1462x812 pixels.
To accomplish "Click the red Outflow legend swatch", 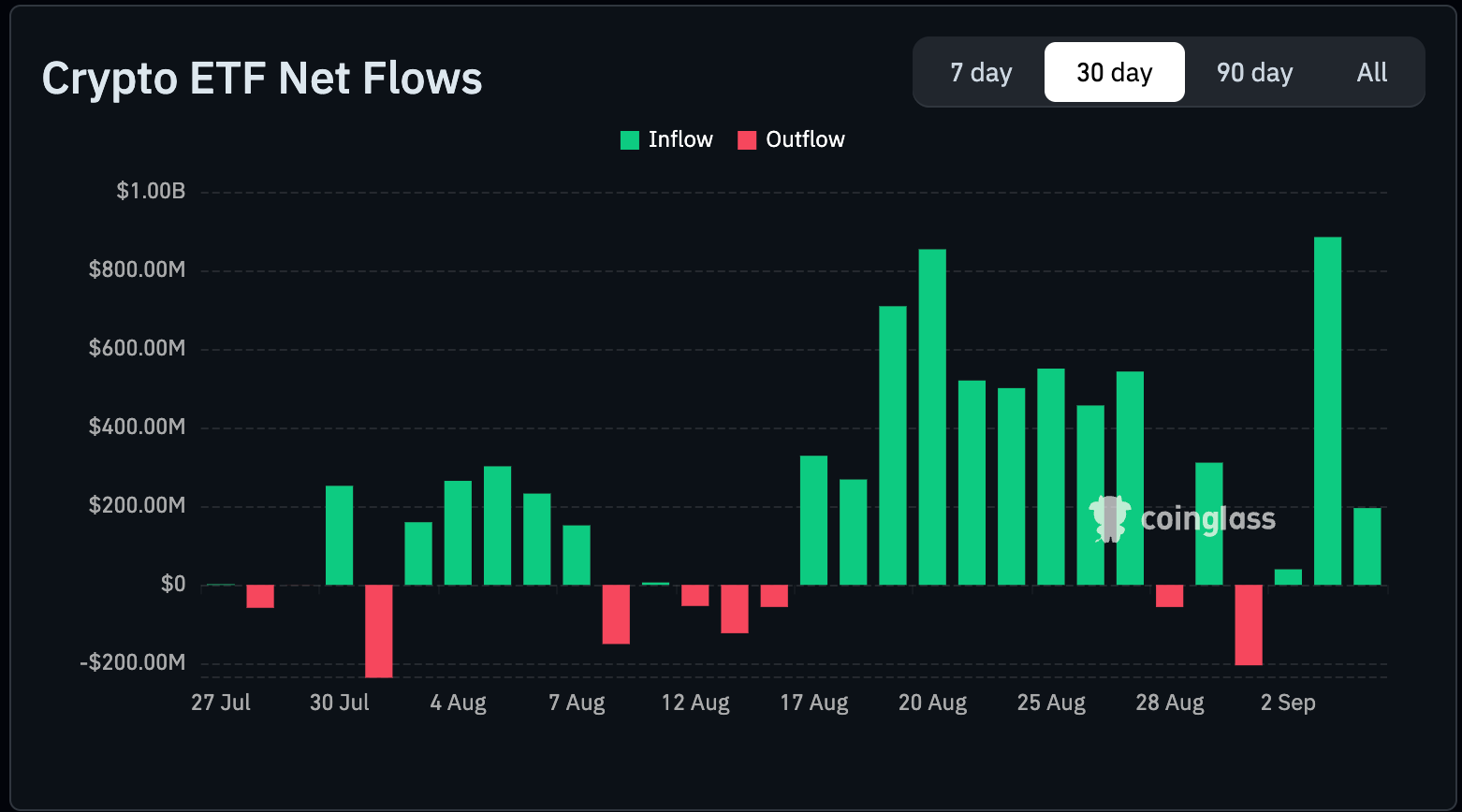I will 747,140.
